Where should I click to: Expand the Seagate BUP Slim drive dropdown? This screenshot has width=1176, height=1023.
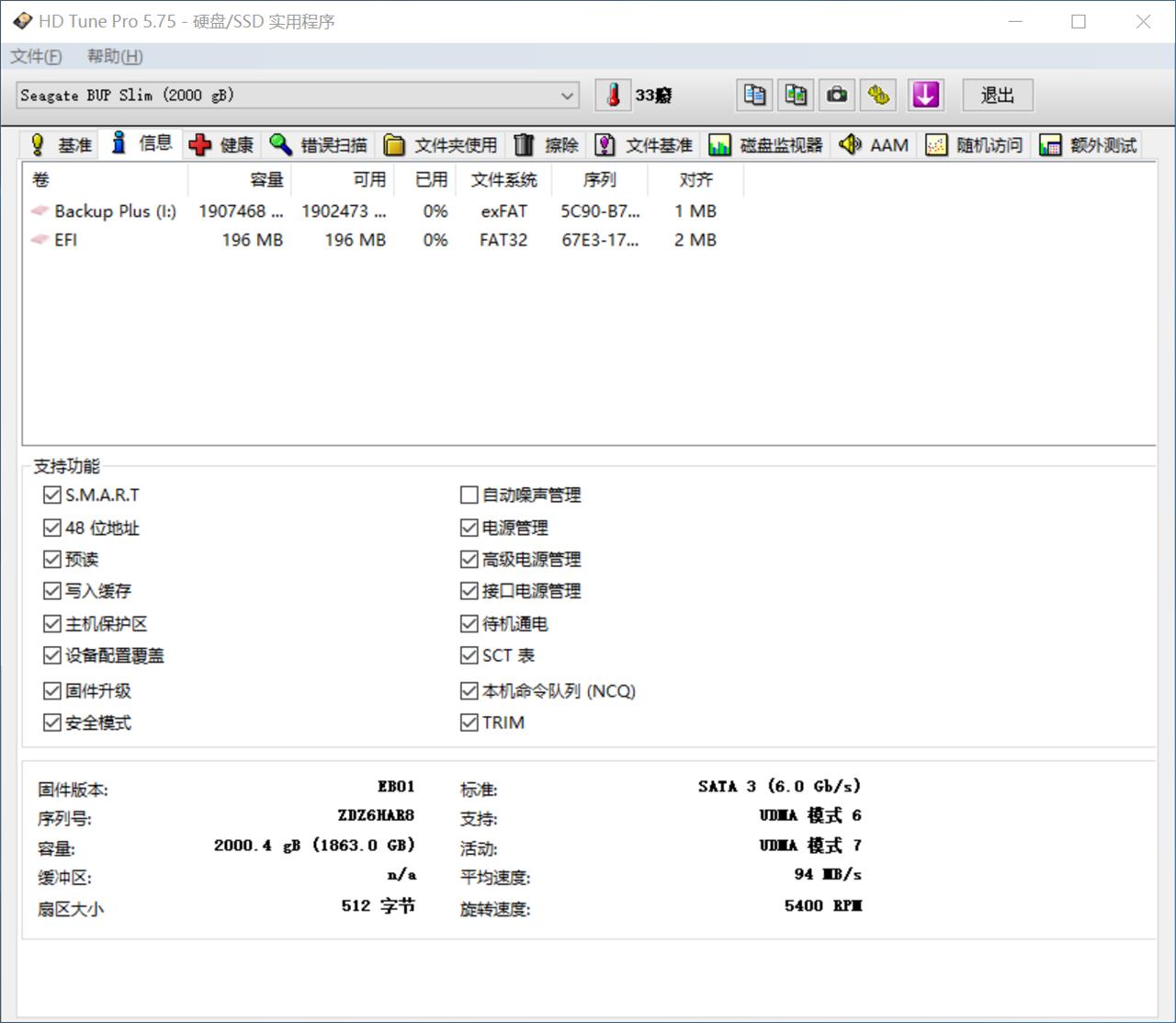[x=567, y=96]
